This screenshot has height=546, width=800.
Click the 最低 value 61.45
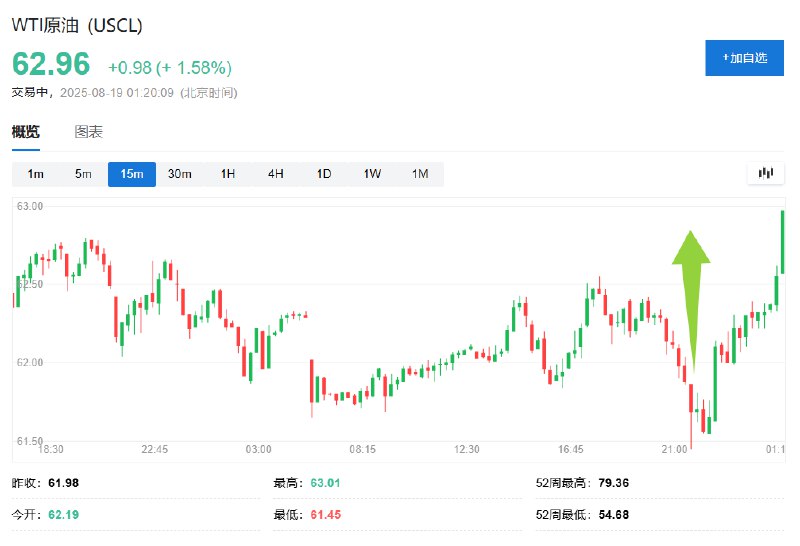[x=326, y=514]
